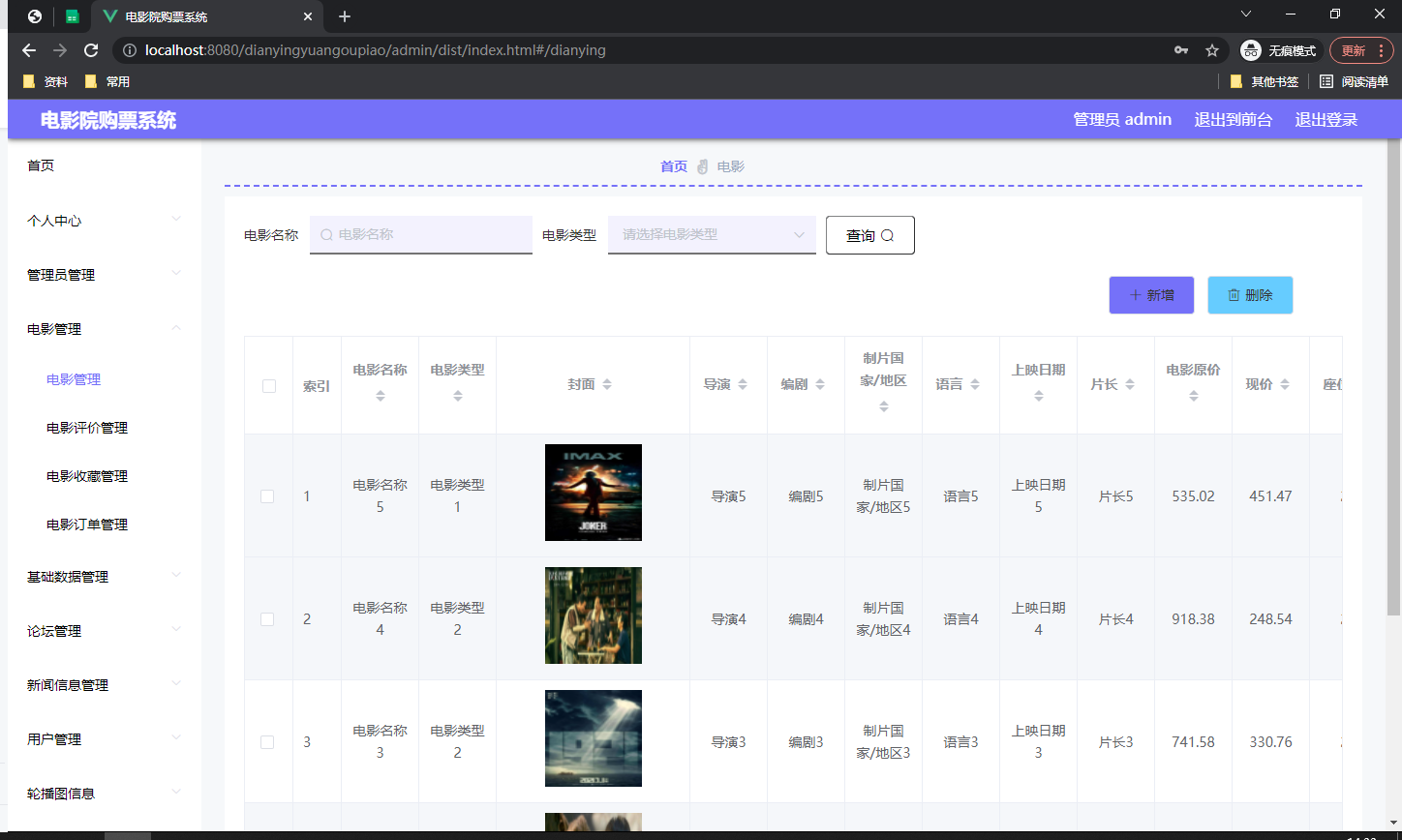This screenshot has width=1402, height=840.
Task: Sort by 电影类型 column arrows
Action: 458,395
